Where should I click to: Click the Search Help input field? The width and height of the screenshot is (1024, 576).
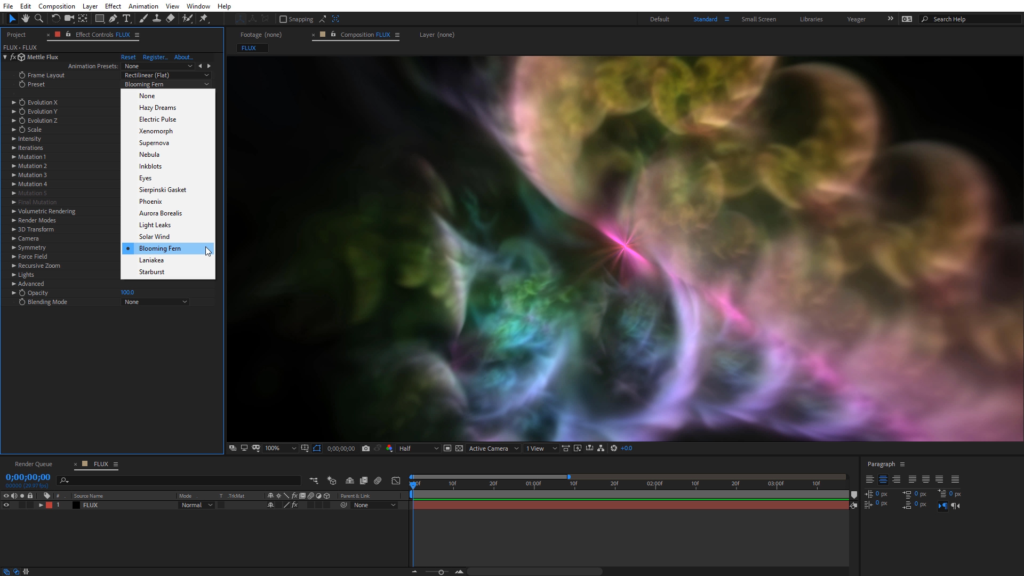point(970,19)
